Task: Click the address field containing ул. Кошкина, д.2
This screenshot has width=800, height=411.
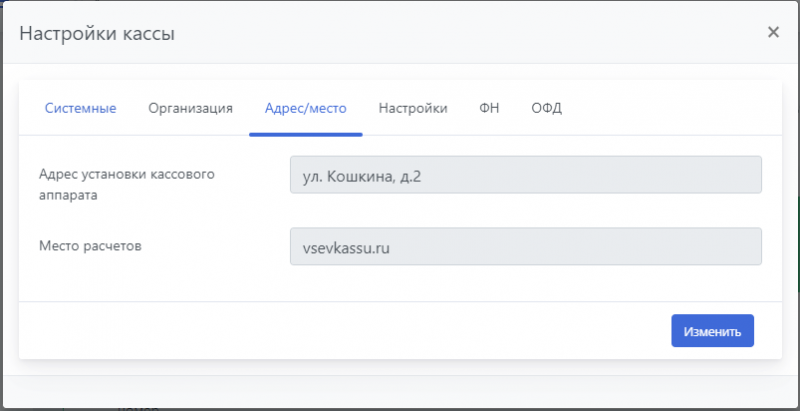Action: point(525,174)
